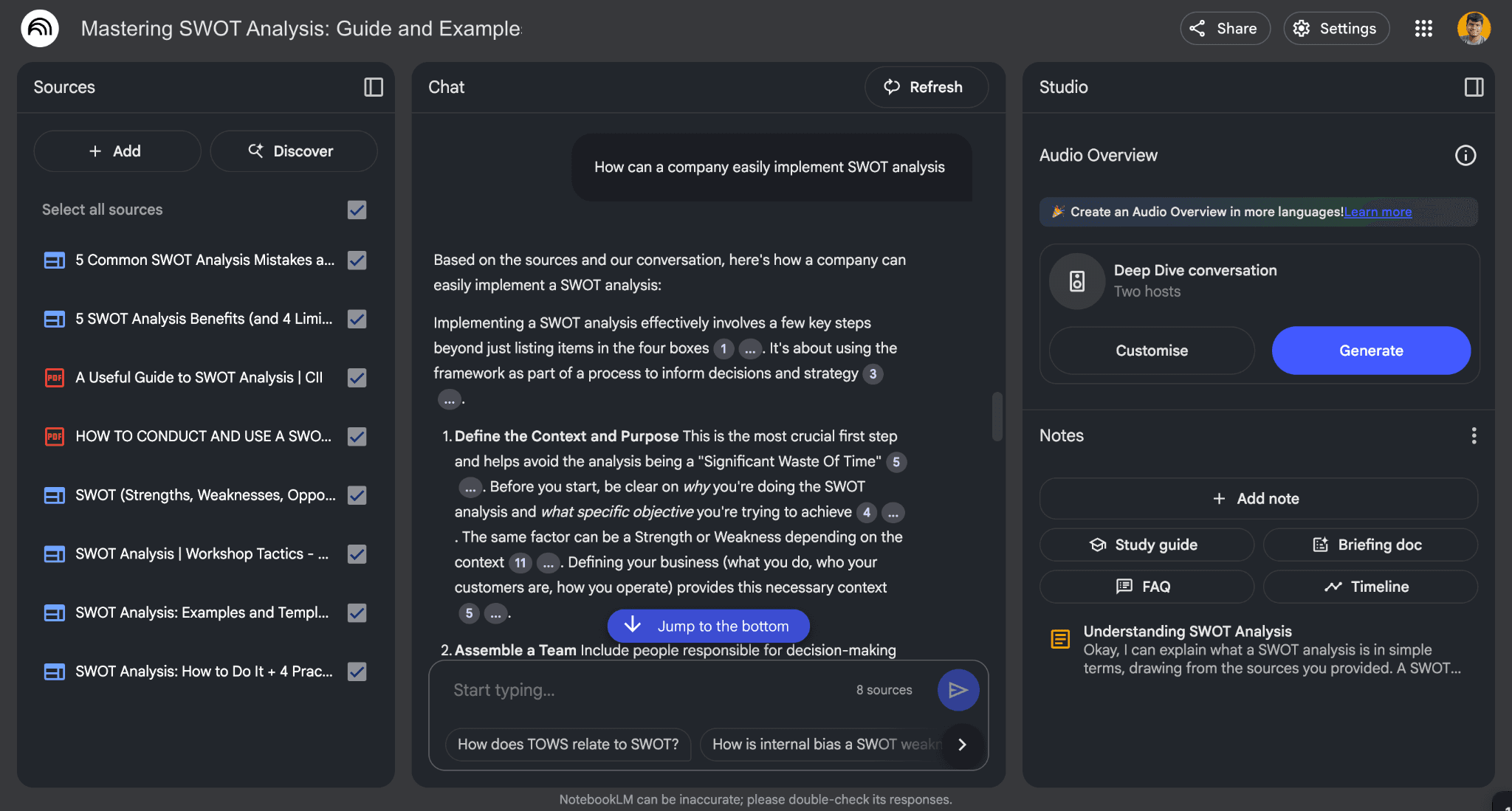Uncheck the SWOT Analysis: How to Do It source
Screen dimensions: 1512x811
357,672
